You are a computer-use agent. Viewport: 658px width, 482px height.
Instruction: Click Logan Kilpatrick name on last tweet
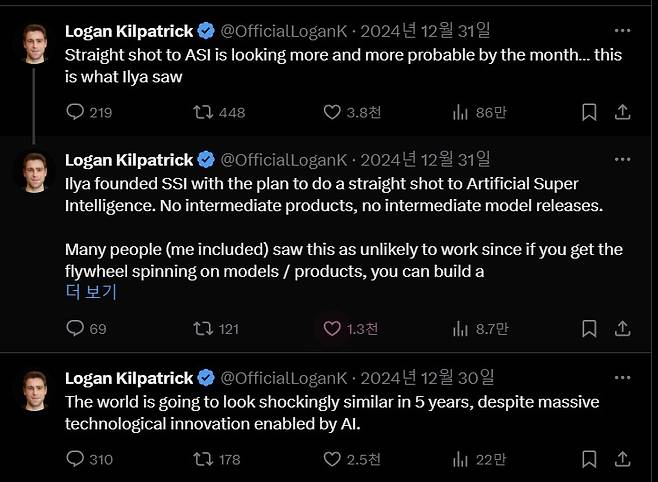pos(129,378)
